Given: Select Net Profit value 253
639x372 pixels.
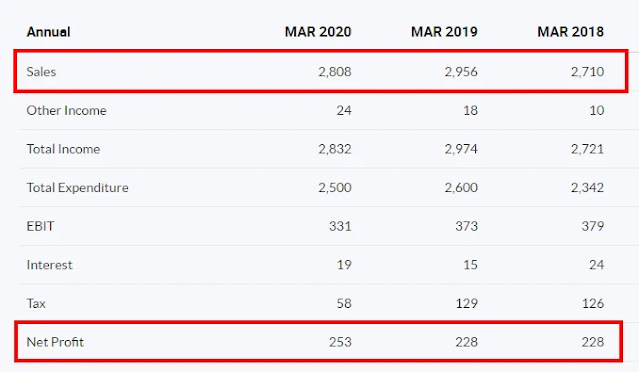Looking at the screenshot, I should (340, 342).
